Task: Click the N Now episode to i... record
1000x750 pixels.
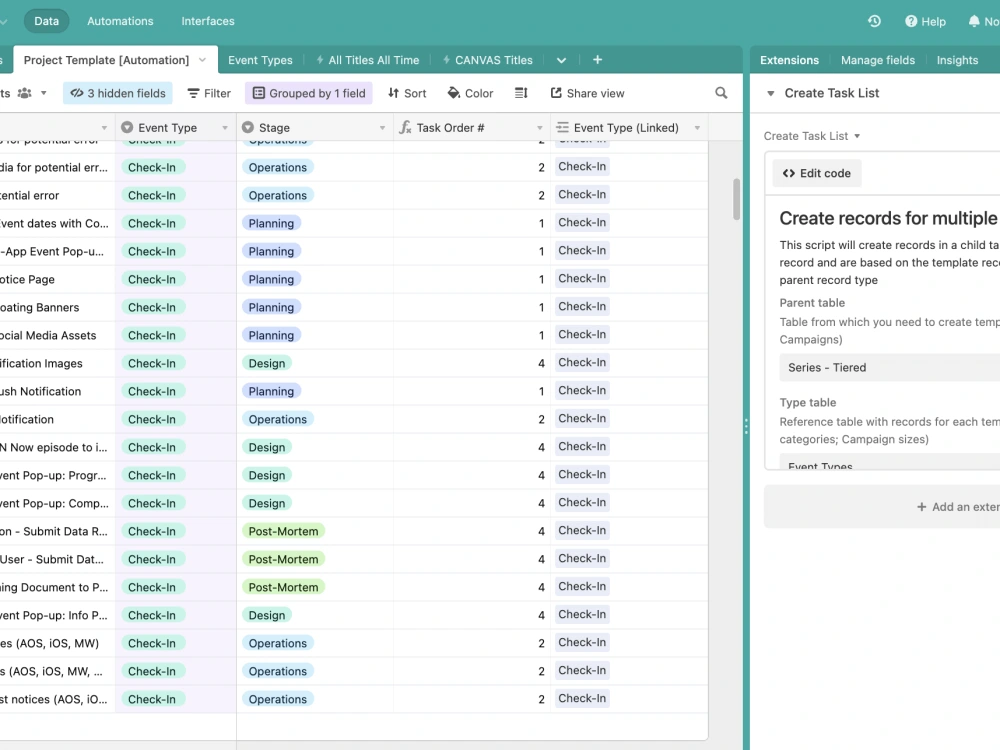Action: (x=54, y=448)
